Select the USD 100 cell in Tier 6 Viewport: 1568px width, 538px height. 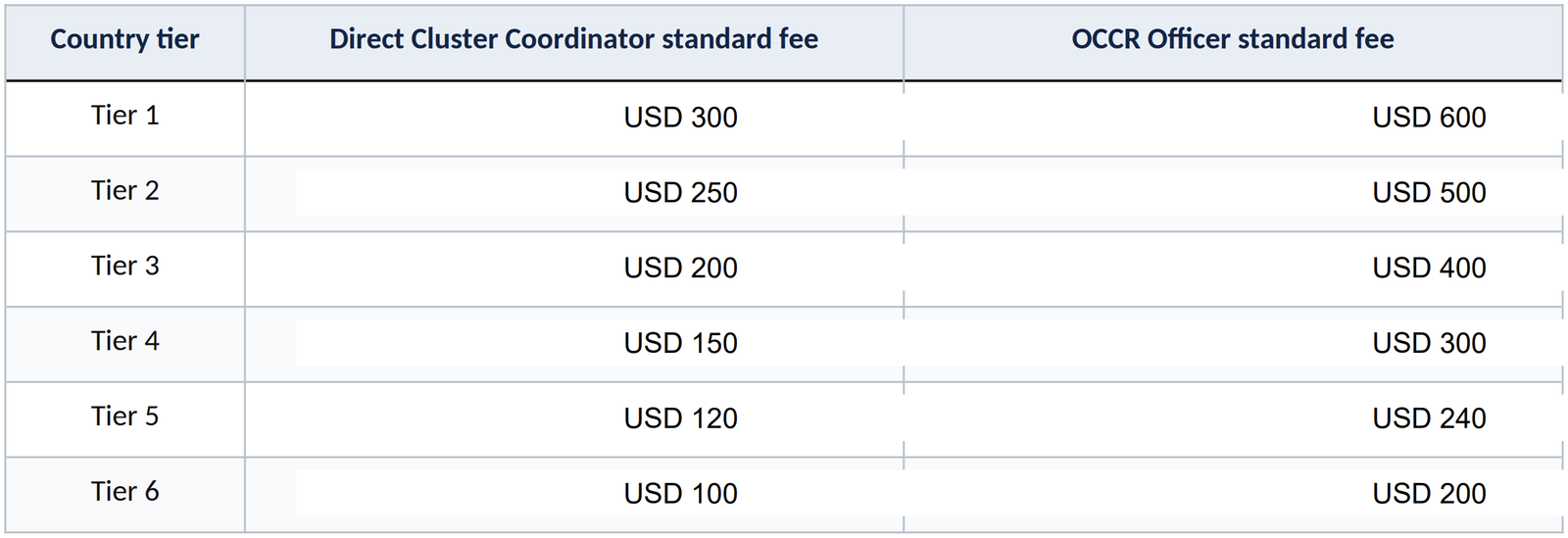point(680,494)
